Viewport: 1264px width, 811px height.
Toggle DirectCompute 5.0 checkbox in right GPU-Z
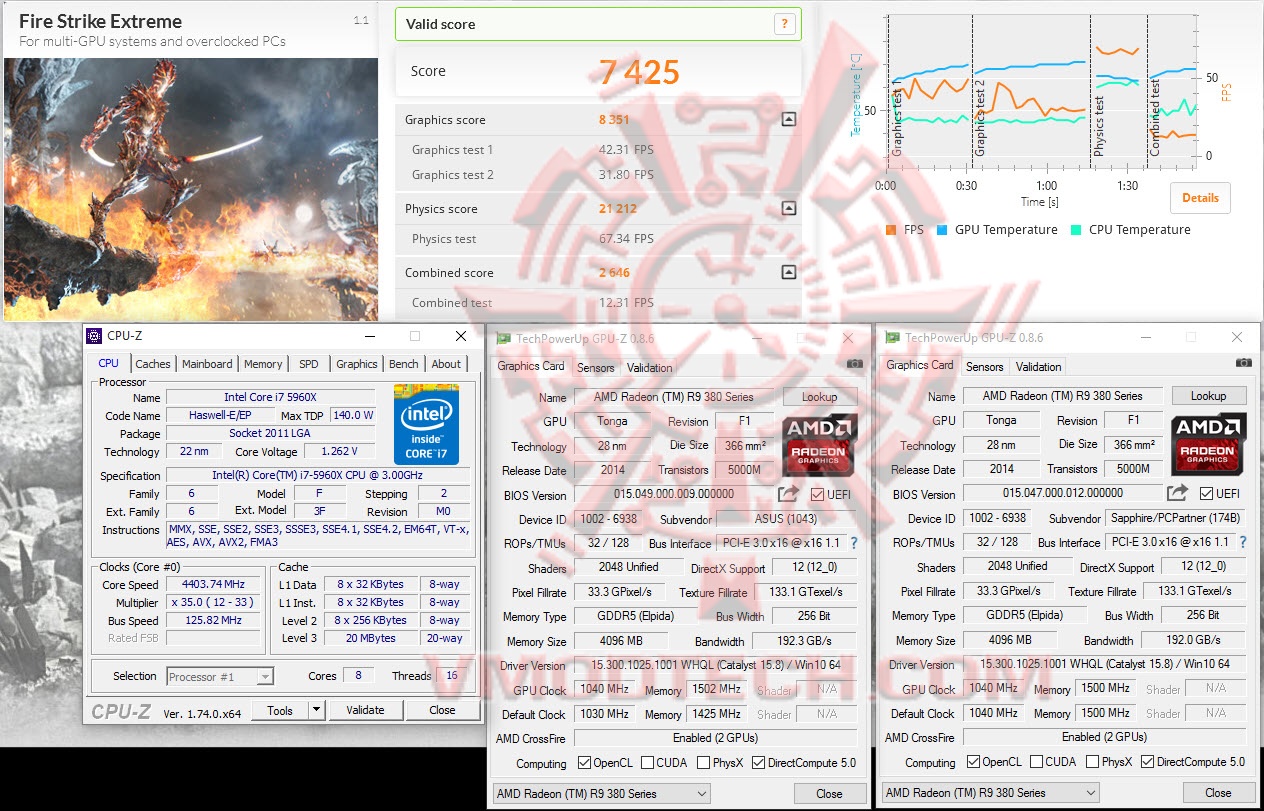pos(1147,762)
